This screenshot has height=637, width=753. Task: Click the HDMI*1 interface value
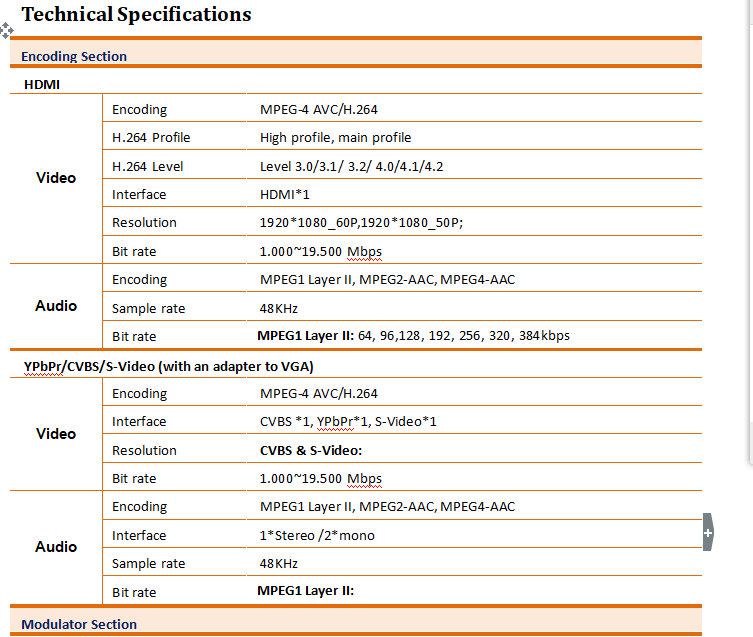pos(284,194)
